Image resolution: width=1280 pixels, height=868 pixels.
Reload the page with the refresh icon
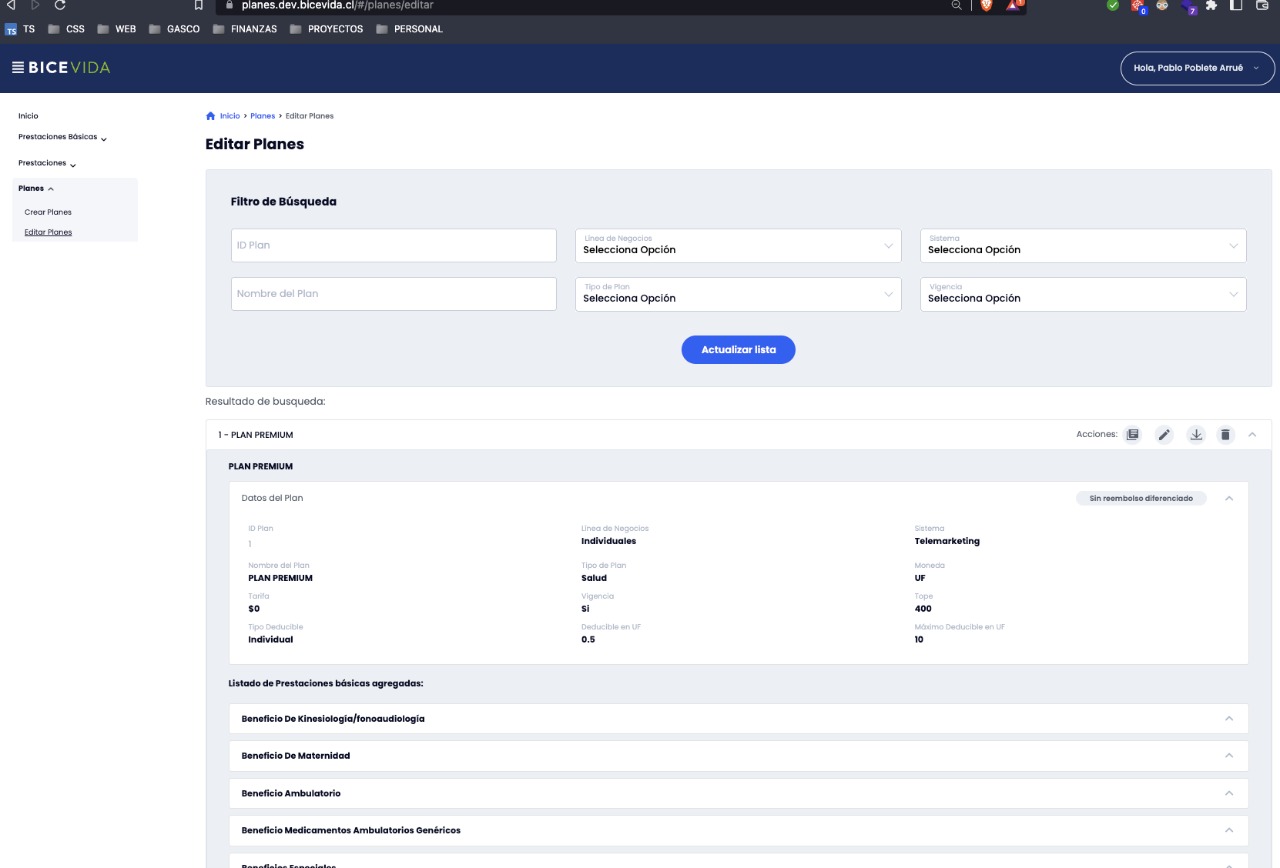click(x=60, y=5)
